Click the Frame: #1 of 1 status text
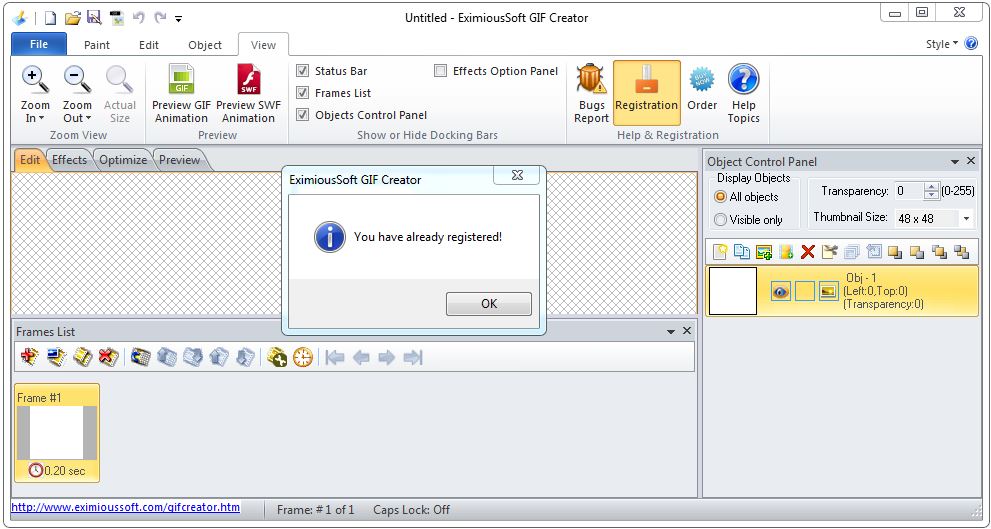Screen dimensions: 991x529 click(x=315, y=509)
